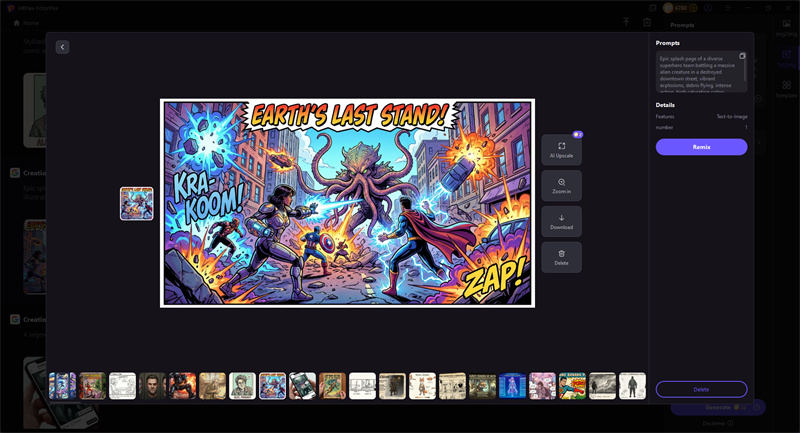800x433 pixels.
Task: Open the dark silhouette on white thumbnail
Action: (632, 386)
